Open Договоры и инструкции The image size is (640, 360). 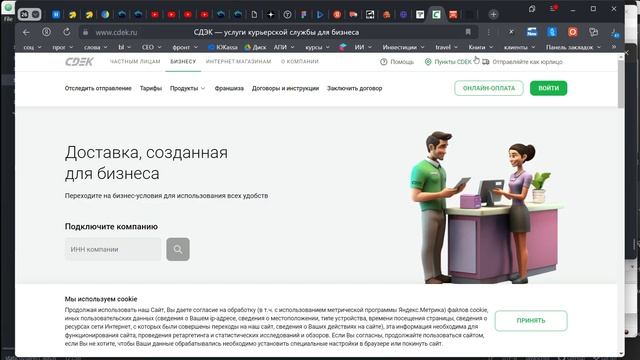pos(285,88)
